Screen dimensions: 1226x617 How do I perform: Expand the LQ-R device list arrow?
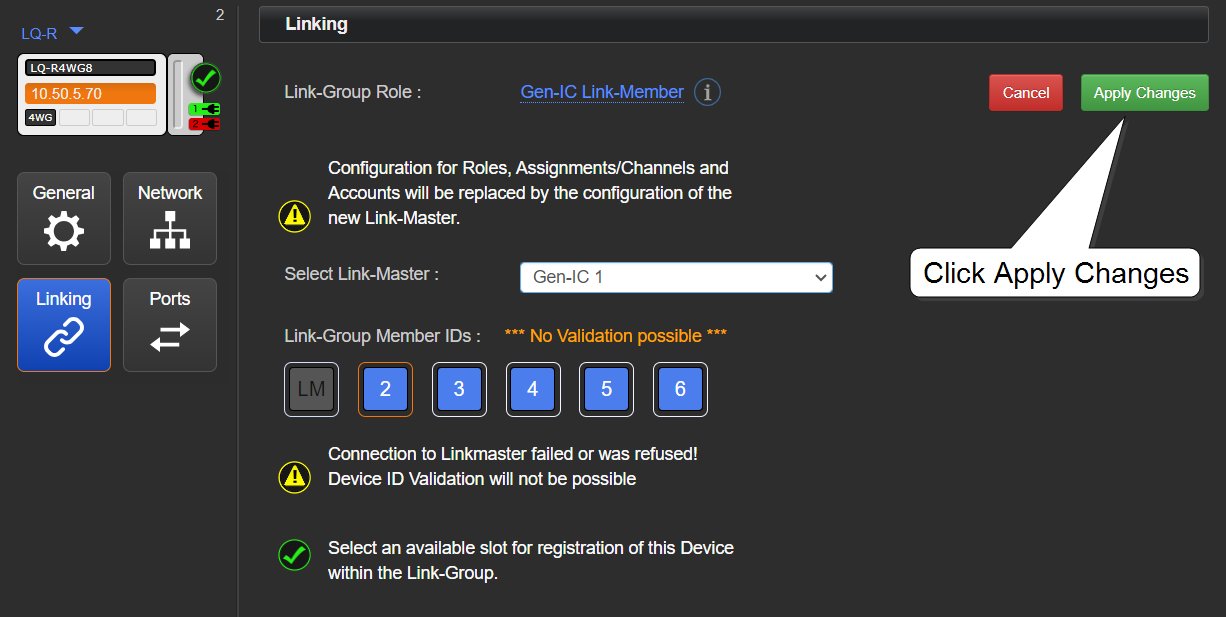76,32
